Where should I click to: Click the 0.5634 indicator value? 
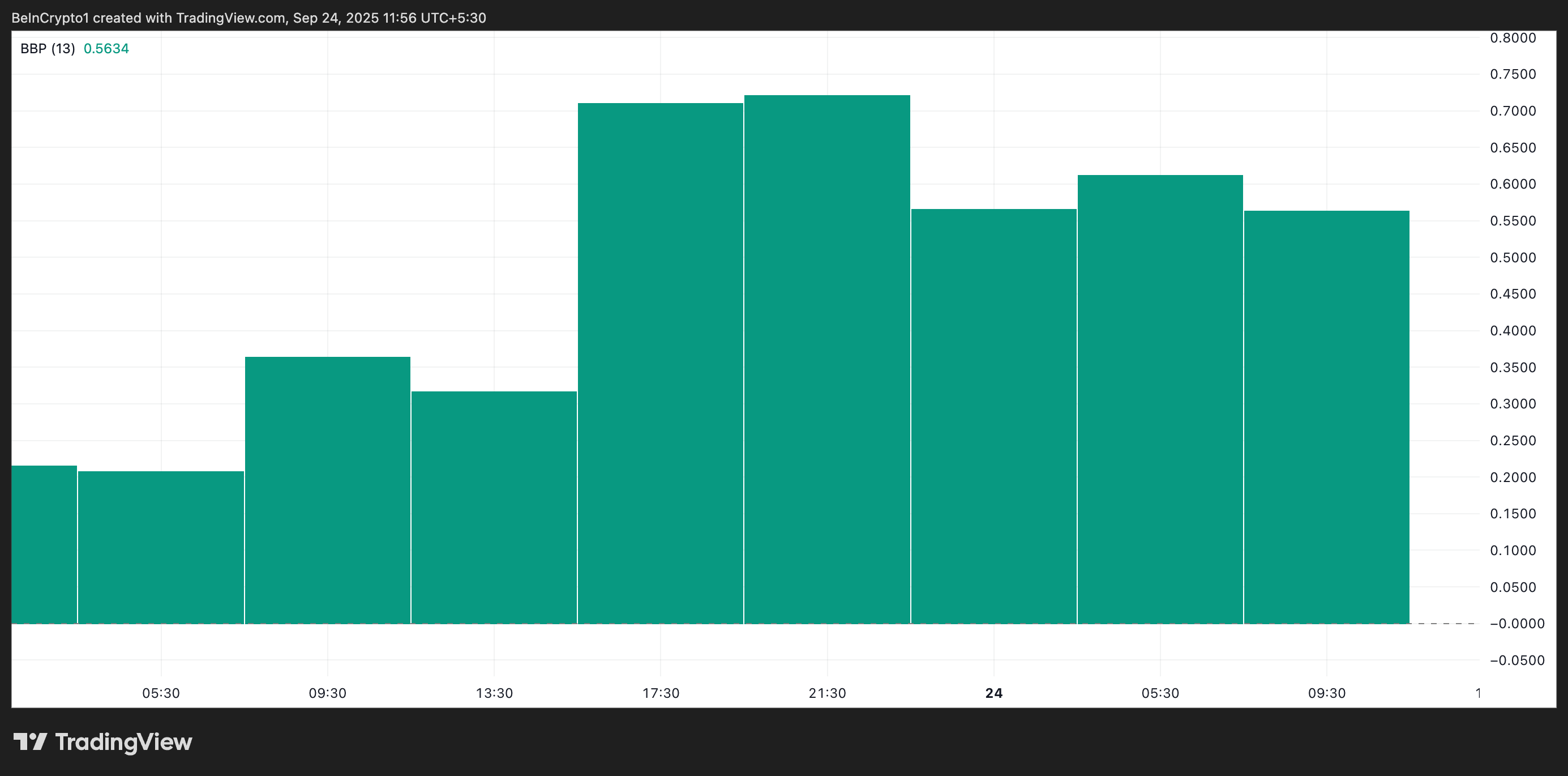pos(106,49)
